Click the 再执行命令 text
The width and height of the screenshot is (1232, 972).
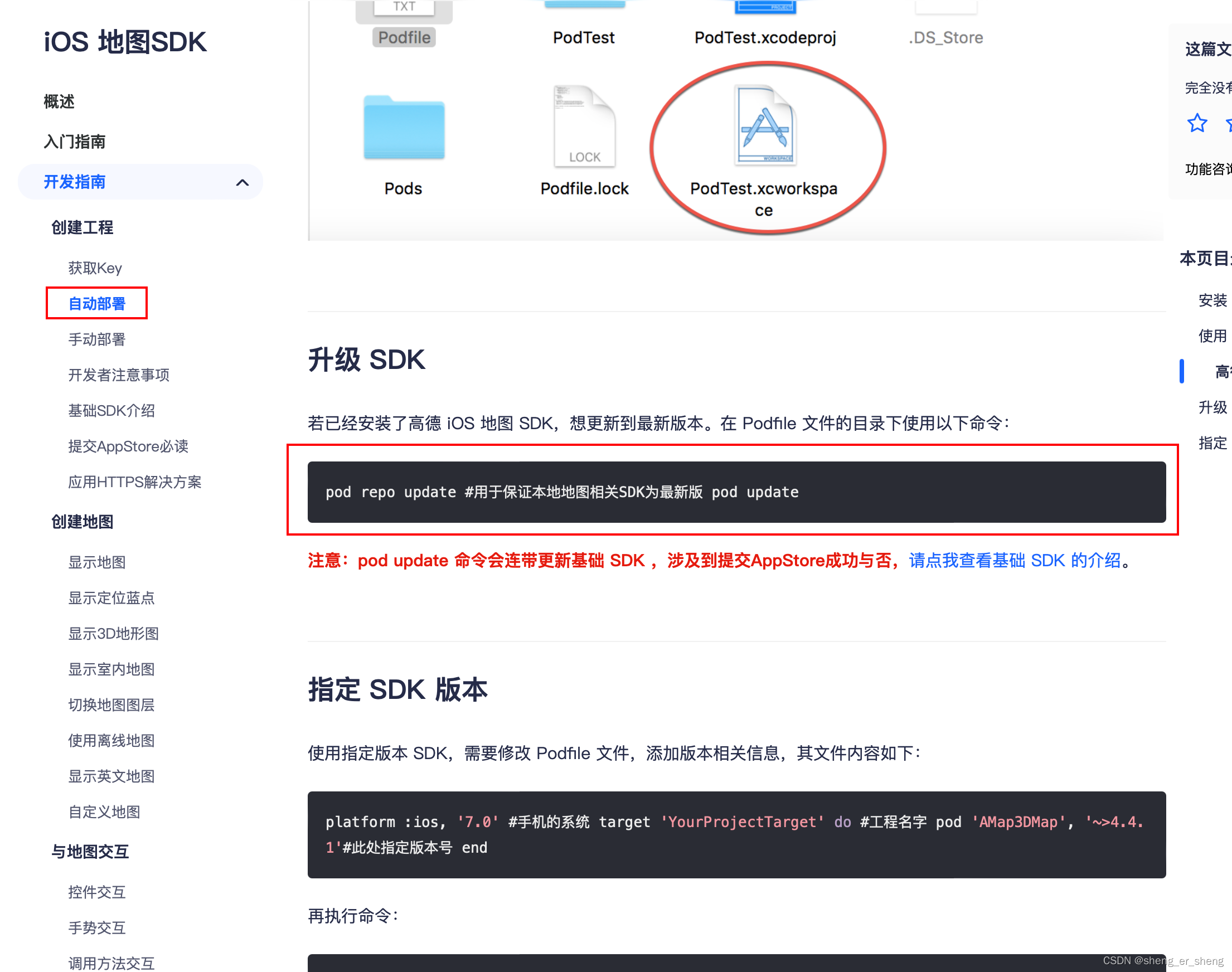(353, 916)
